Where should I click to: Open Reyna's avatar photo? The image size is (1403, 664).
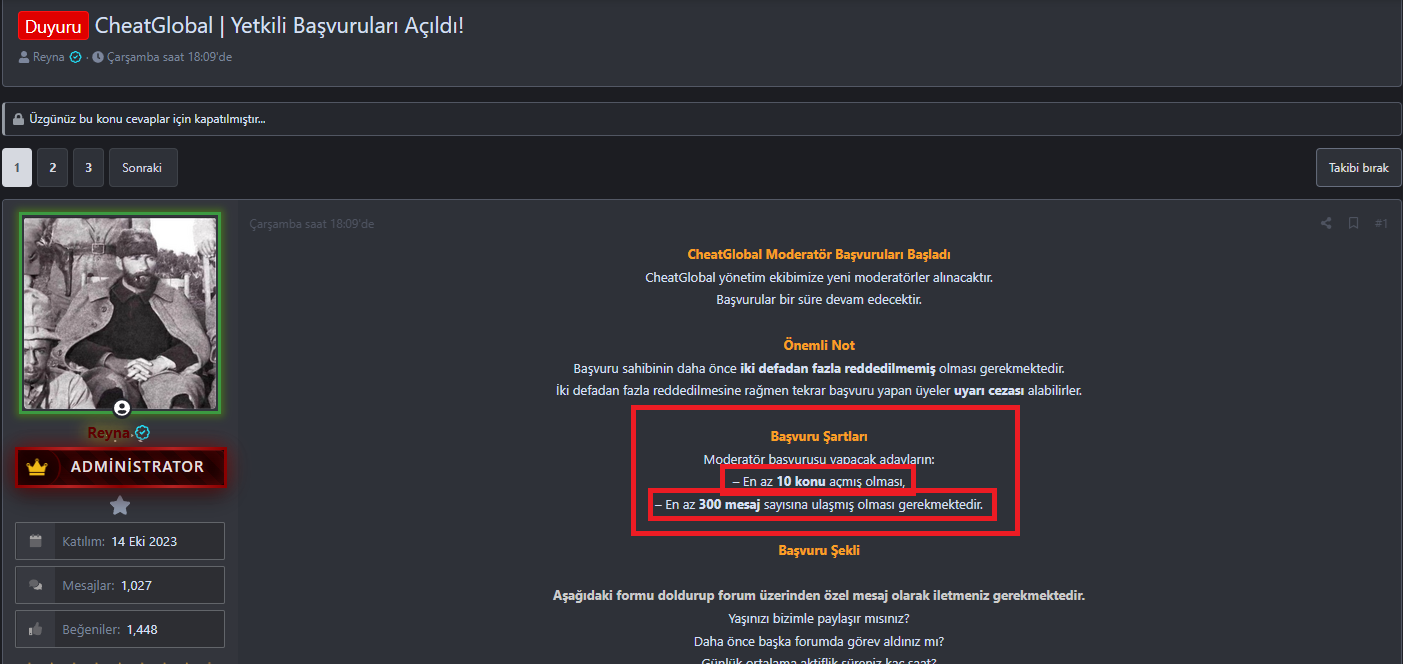pyautogui.click(x=120, y=313)
